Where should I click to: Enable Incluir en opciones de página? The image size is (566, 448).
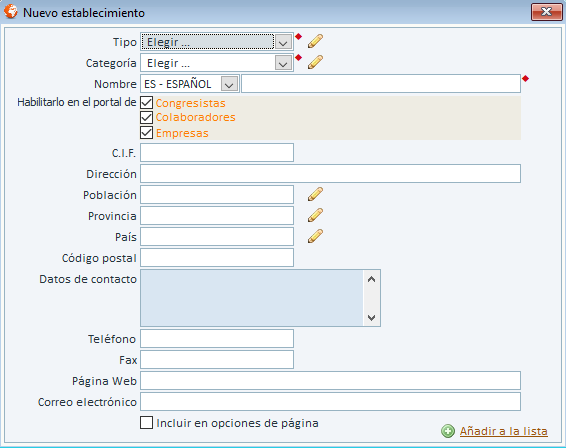pos(146,423)
